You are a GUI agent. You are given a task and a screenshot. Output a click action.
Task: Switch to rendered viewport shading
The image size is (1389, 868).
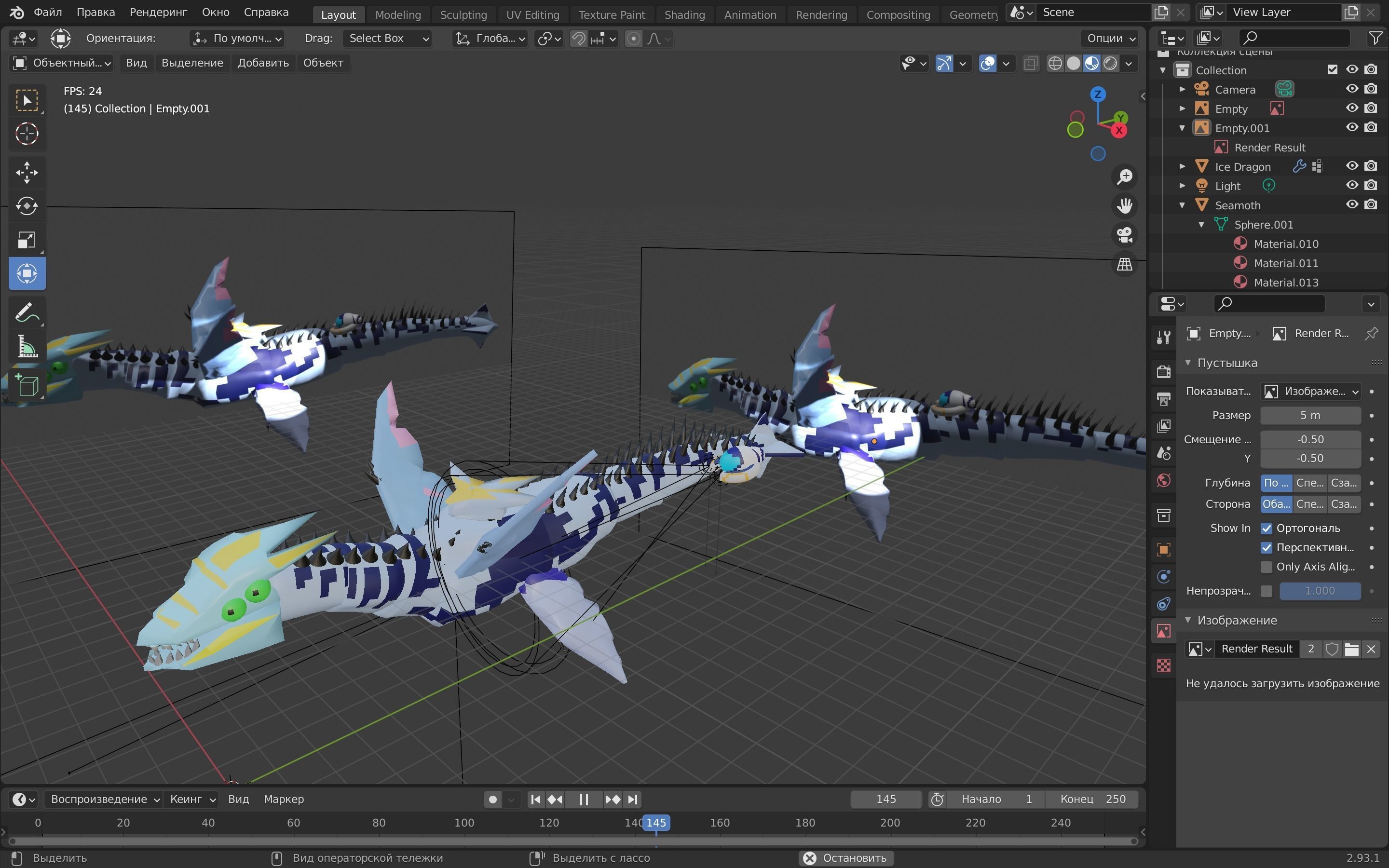pos(1110,63)
